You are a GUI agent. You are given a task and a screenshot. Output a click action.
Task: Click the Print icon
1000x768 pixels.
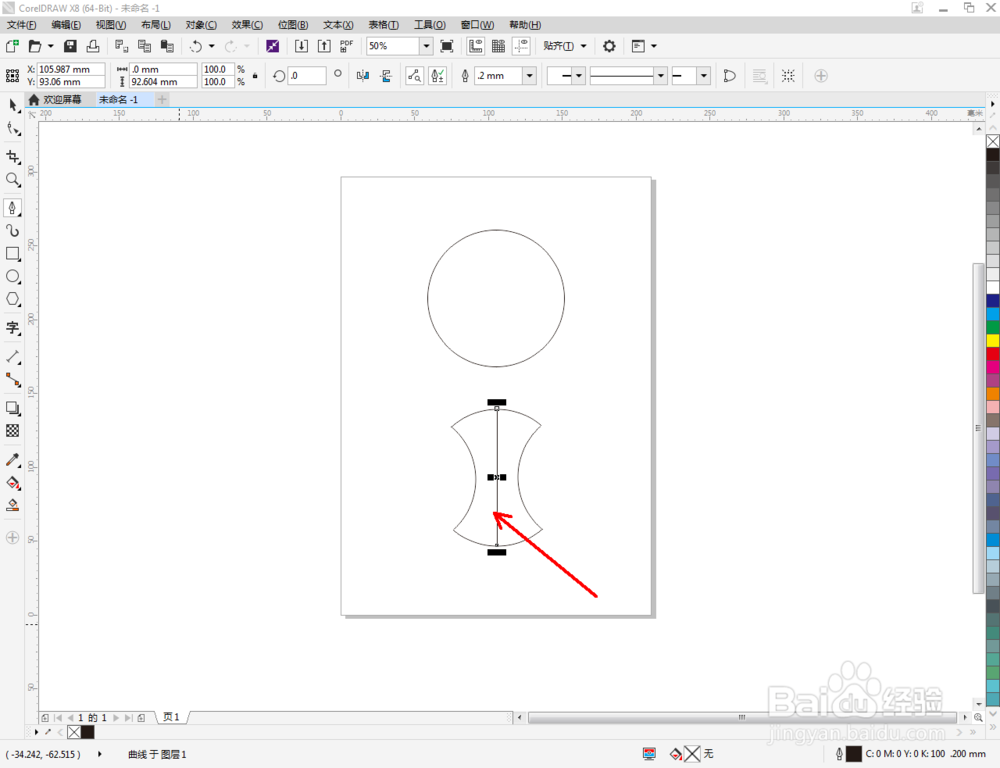93,46
